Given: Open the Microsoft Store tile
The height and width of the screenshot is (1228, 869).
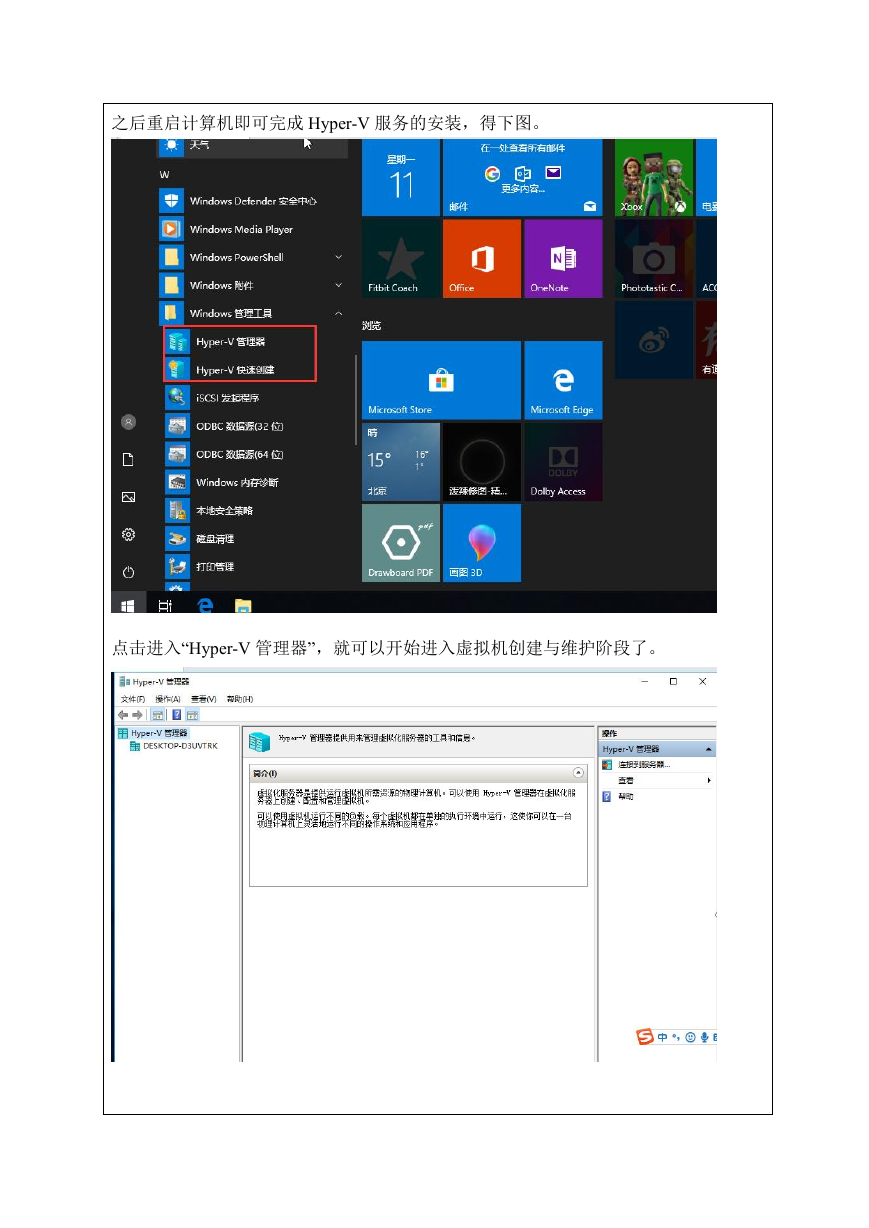Looking at the screenshot, I should click(441, 380).
